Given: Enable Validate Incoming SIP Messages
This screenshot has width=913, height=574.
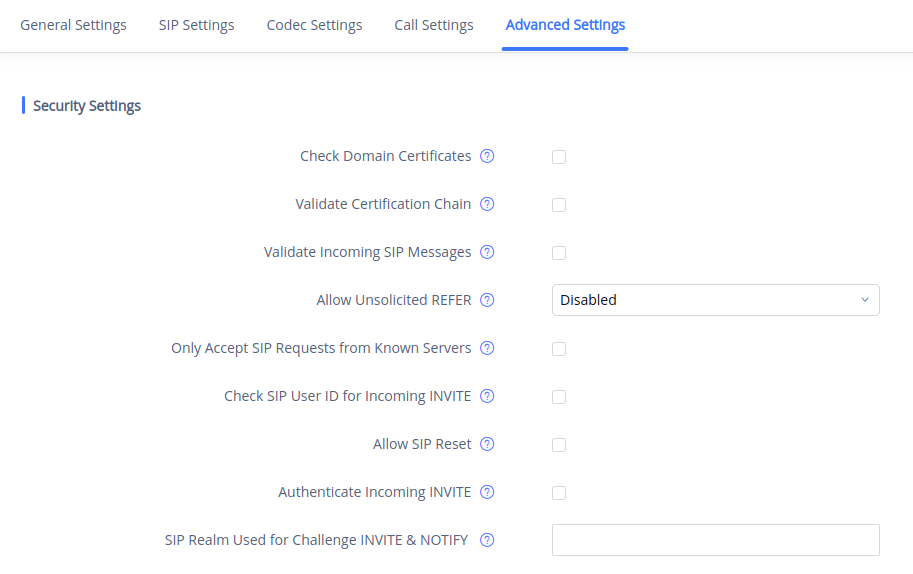Looking at the screenshot, I should point(559,253).
